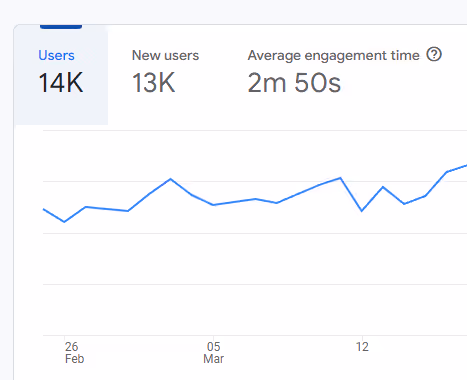Click the 14K users value
The image size is (467, 380).
click(x=61, y=83)
